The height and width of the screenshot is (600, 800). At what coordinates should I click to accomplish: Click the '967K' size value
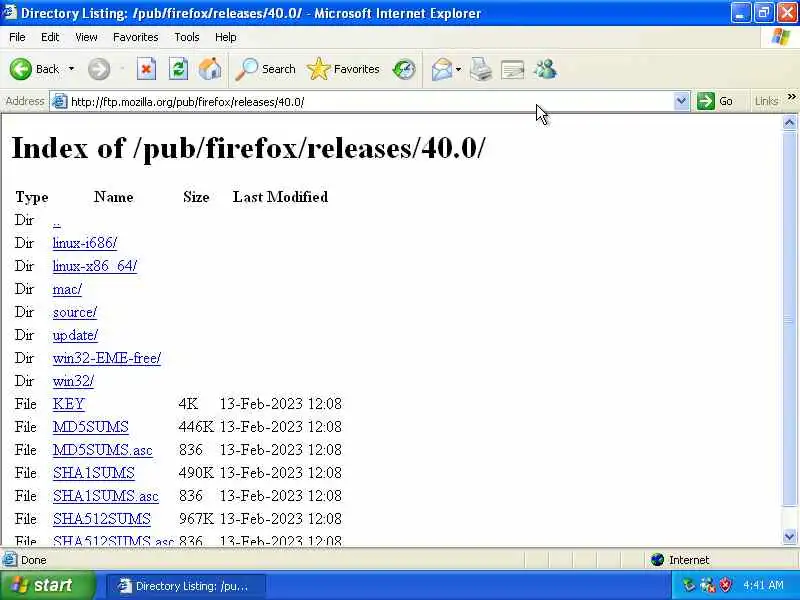coord(196,519)
